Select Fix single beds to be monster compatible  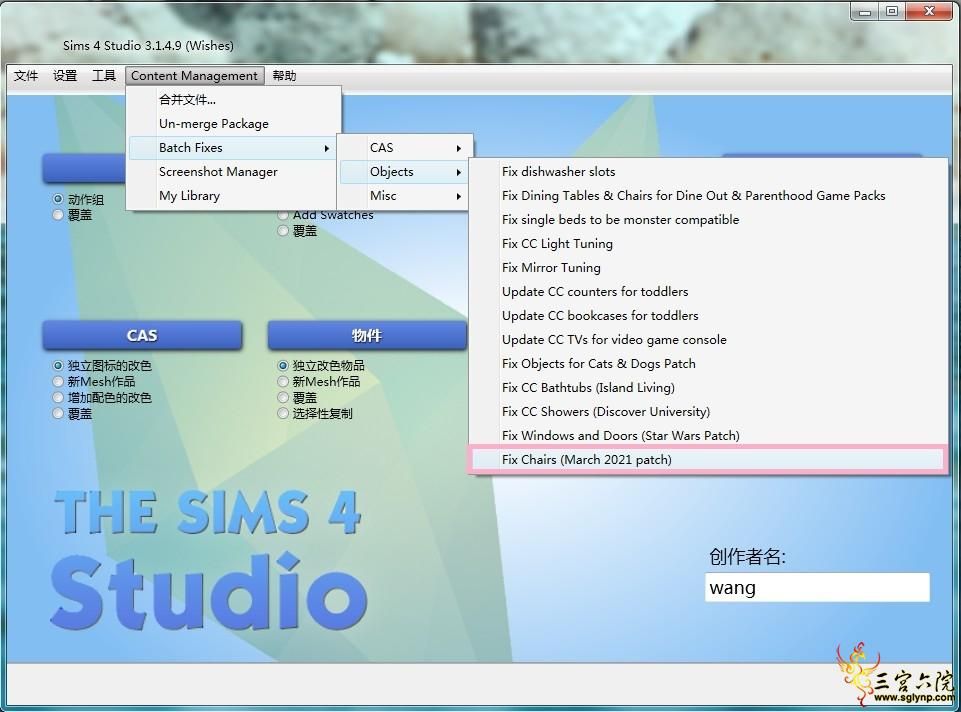pos(708,219)
